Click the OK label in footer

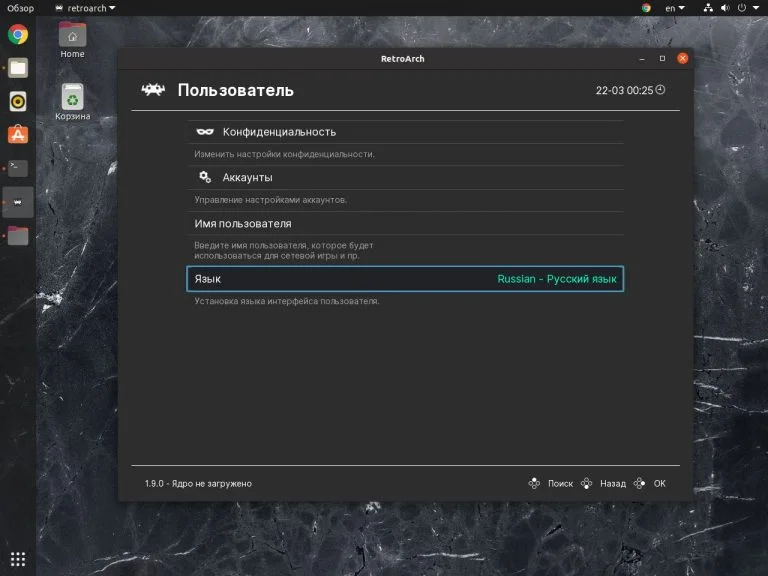coord(659,483)
